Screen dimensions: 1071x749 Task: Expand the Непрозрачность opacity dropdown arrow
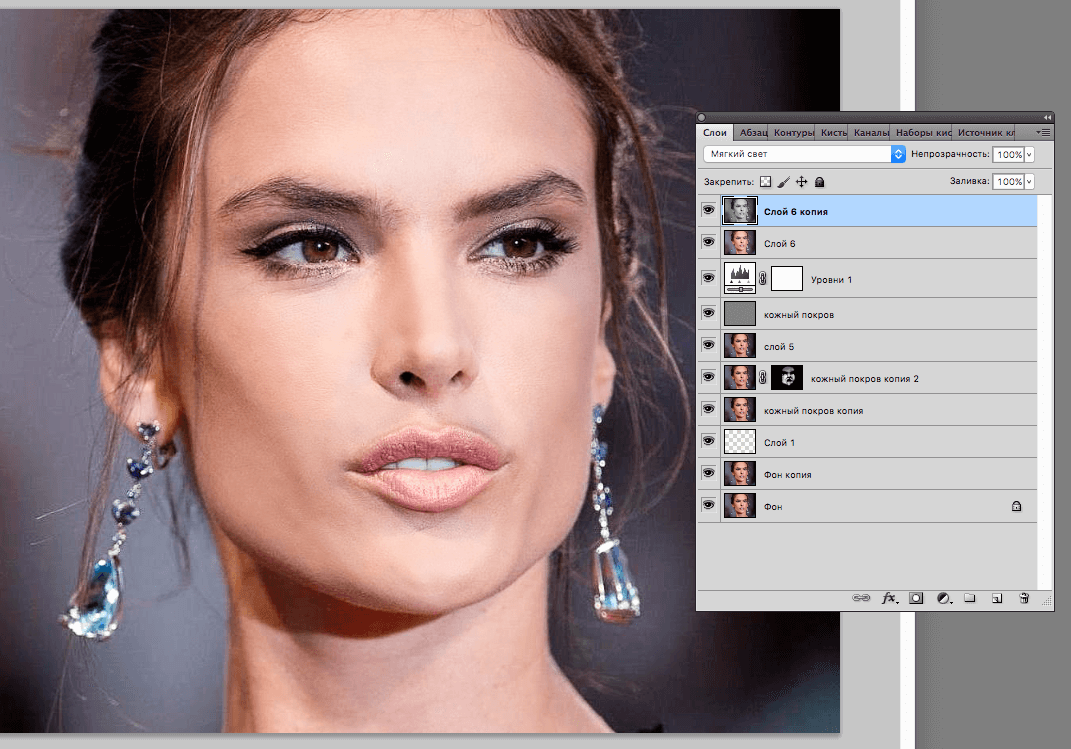click(x=1029, y=155)
